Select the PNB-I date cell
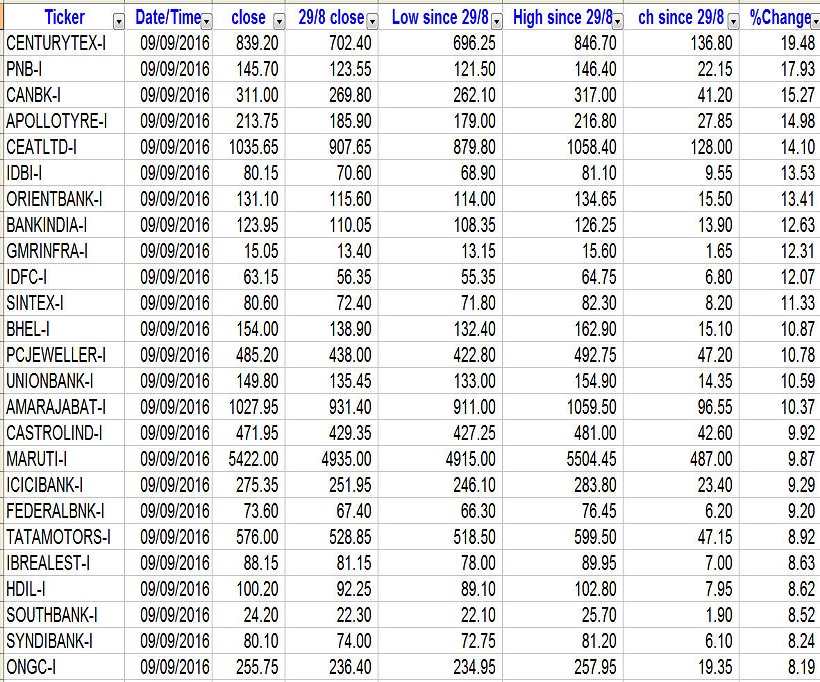 (175, 69)
